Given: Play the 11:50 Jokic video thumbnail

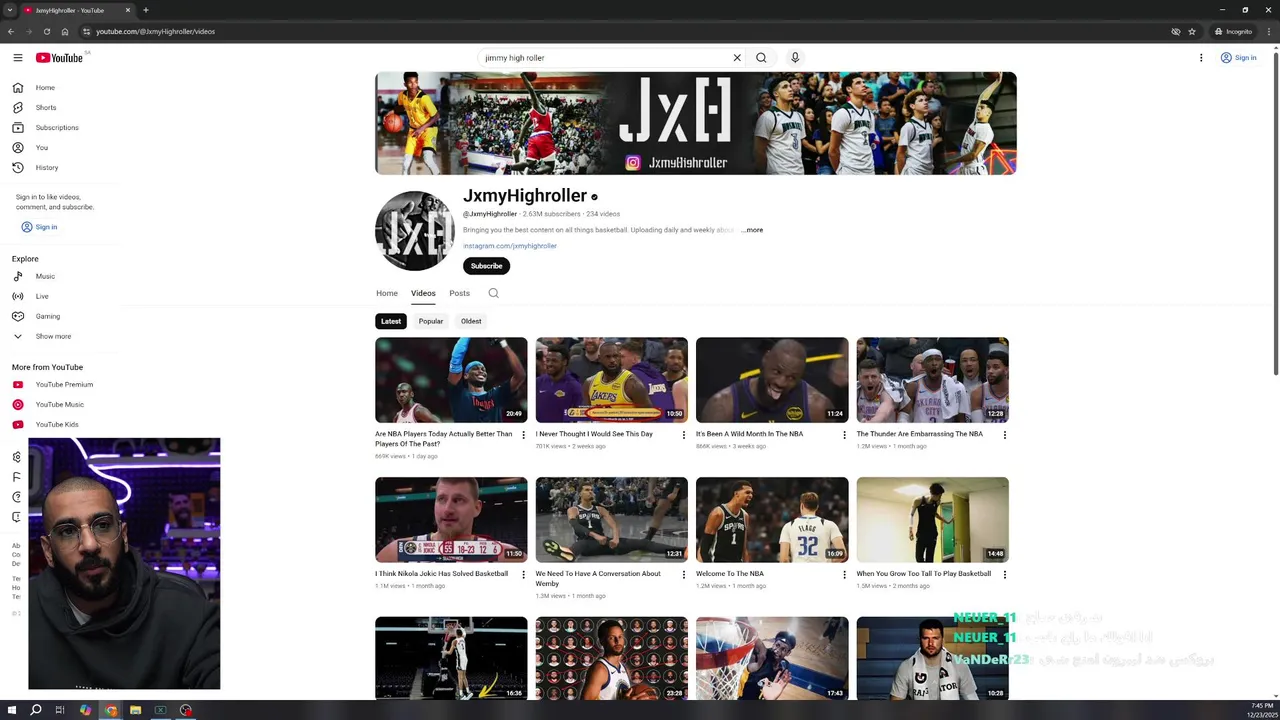Looking at the screenshot, I should [451, 520].
